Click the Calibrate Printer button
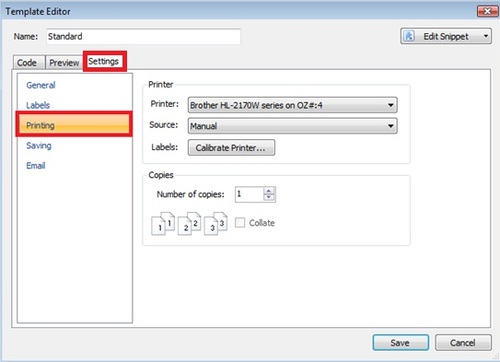Image resolution: width=500 pixels, height=362 pixels. click(x=231, y=148)
